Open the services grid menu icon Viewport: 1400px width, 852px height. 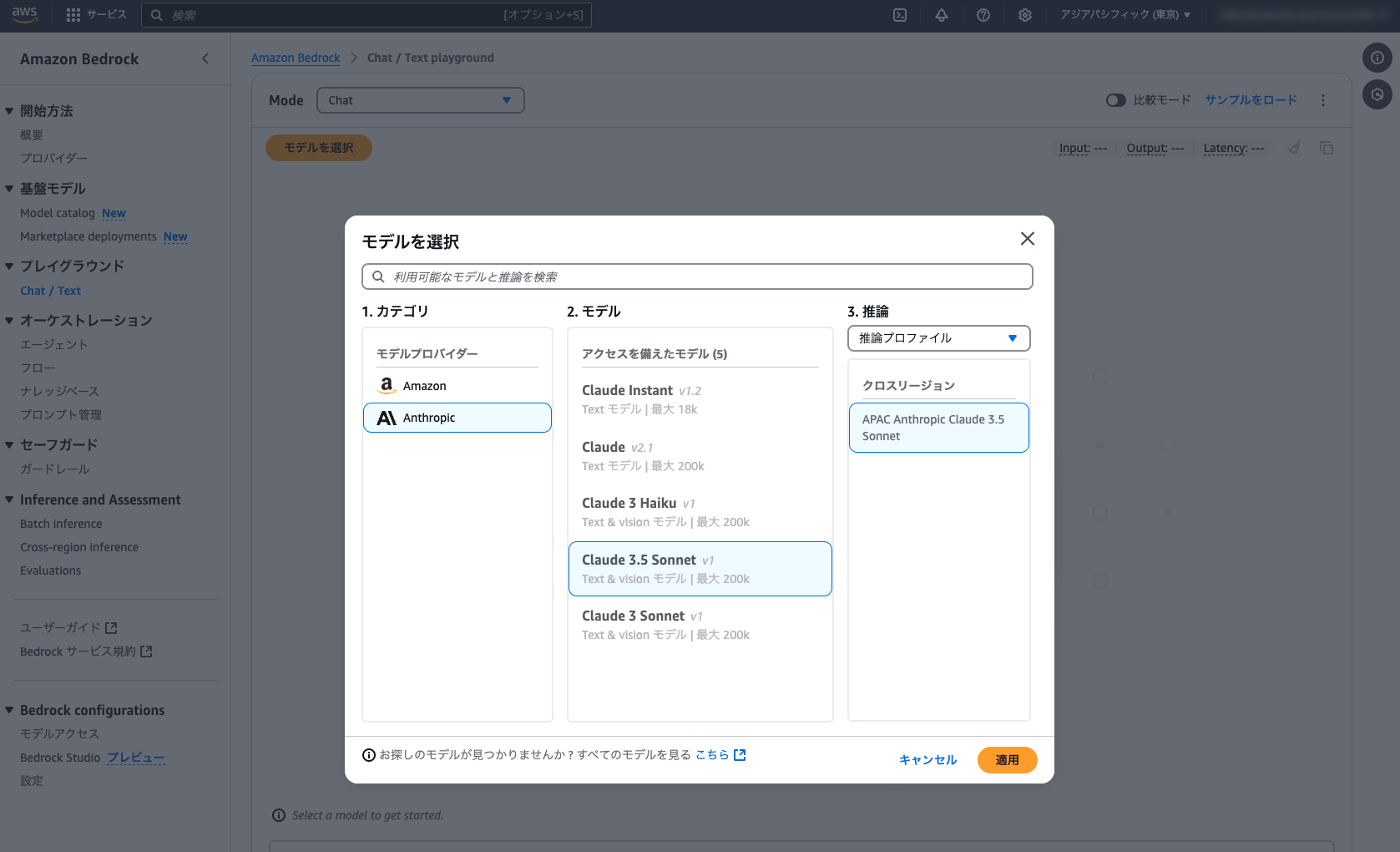click(x=73, y=15)
